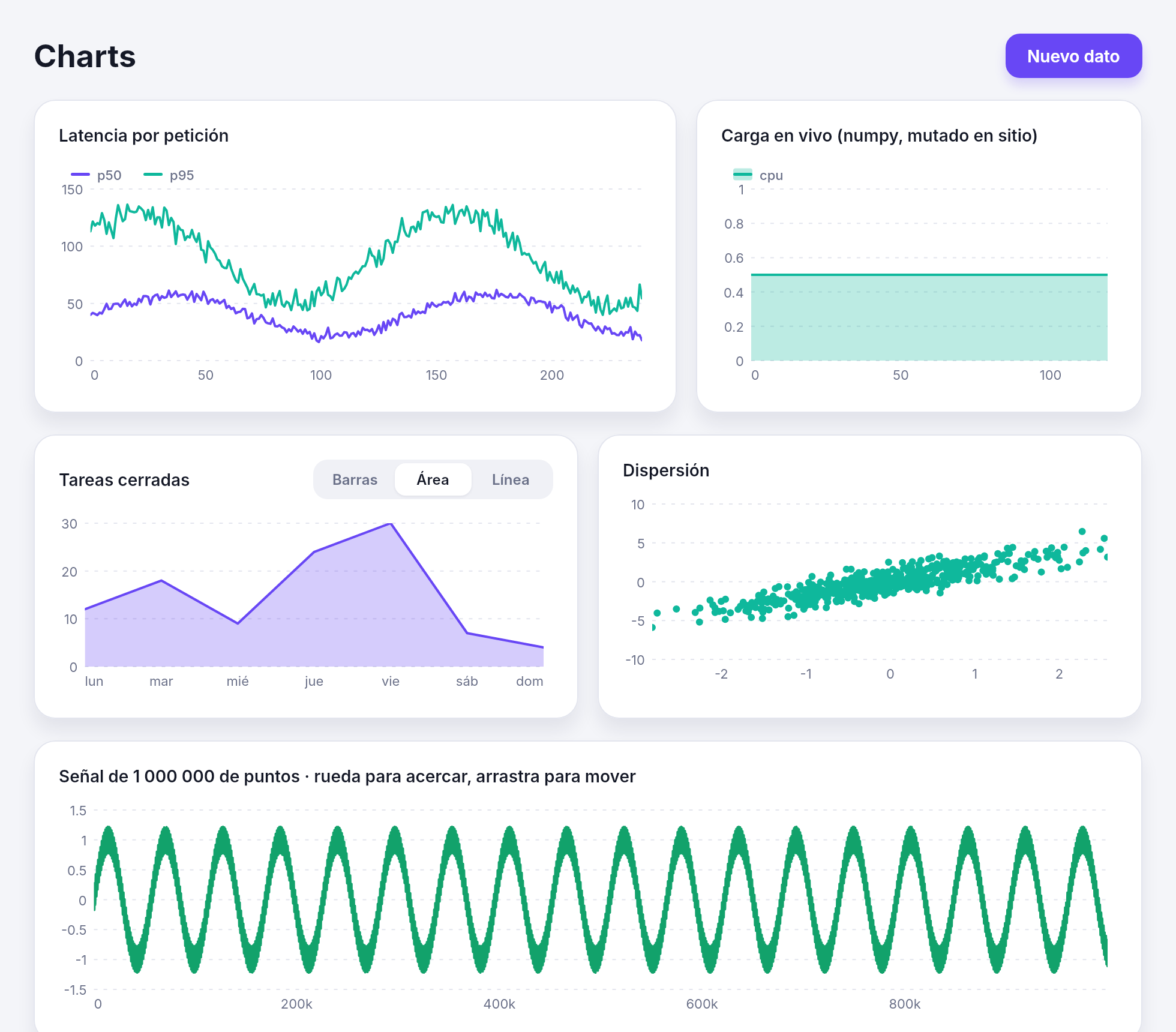This screenshot has width=1176, height=1032.
Task: Click the 'Carga en vivo' chart title
Action: coord(879,136)
